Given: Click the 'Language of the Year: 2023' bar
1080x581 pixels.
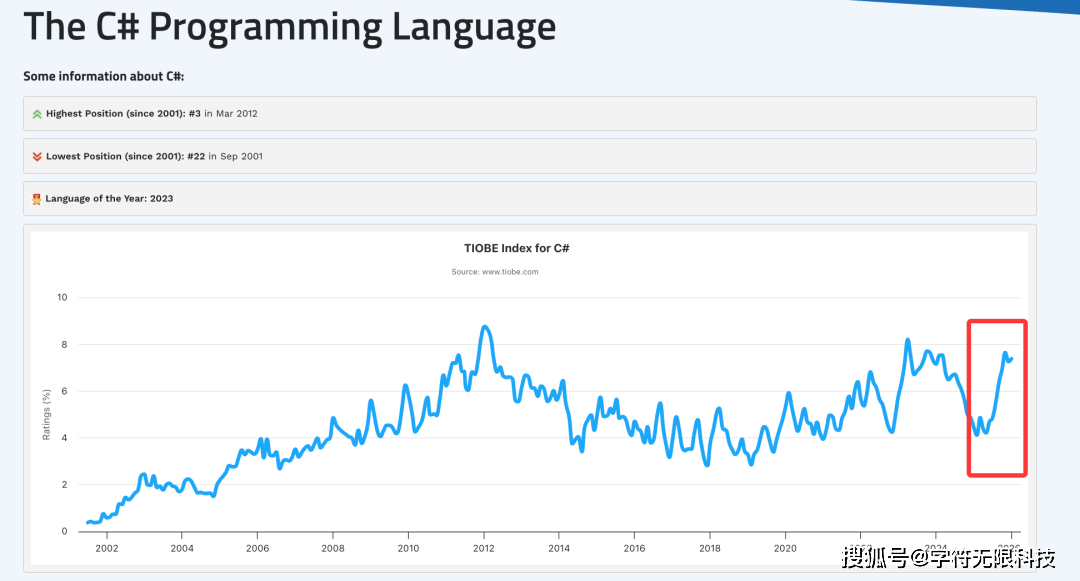Looking at the screenshot, I should coord(530,198).
